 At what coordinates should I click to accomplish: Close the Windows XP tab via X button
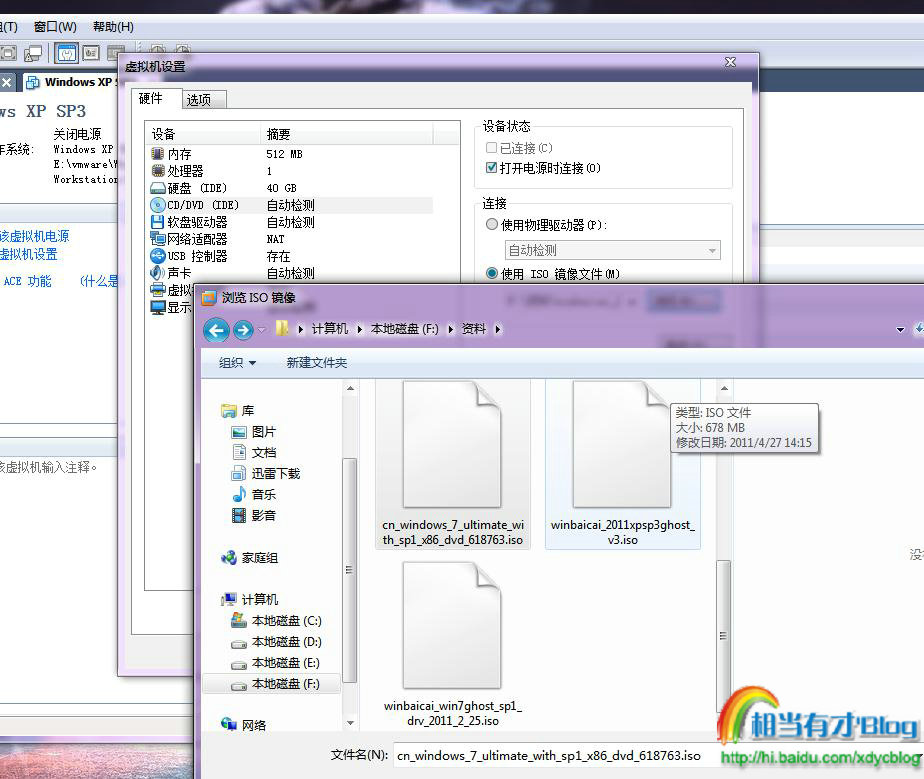click(x=6, y=82)
